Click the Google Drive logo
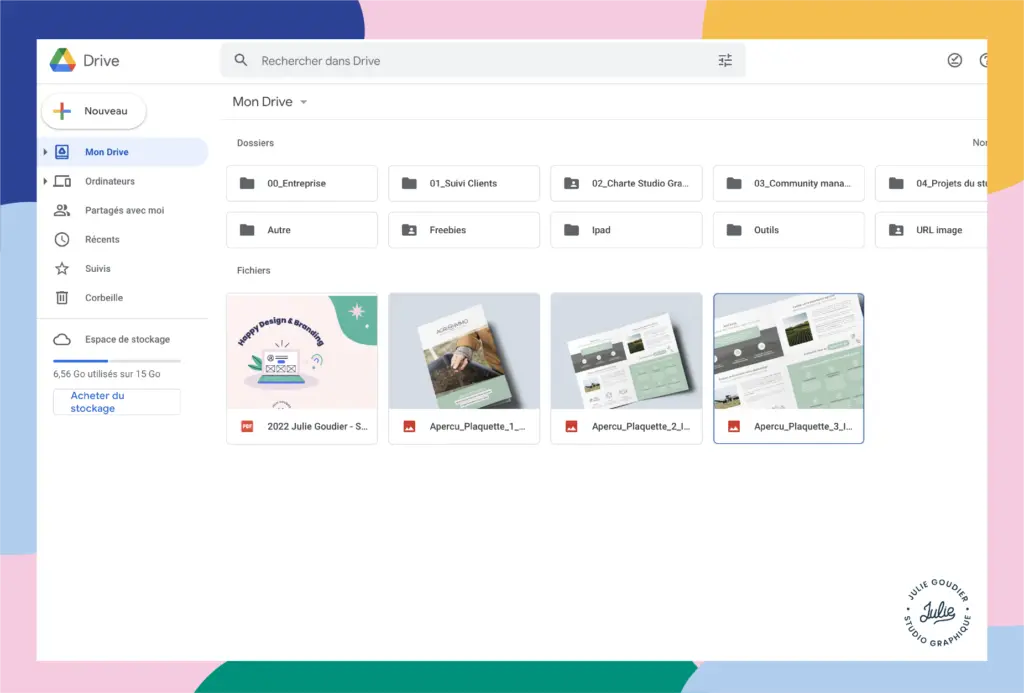1024x693 pixels. click(x=63, y=60)
